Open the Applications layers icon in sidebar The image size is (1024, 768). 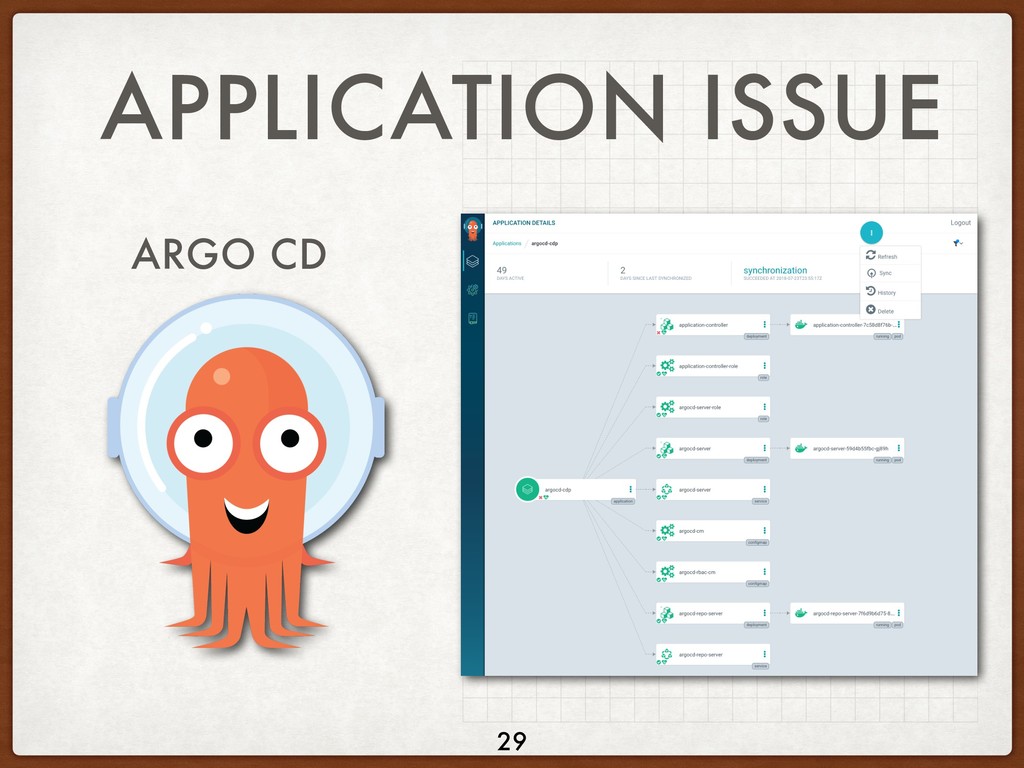[473, 261]
